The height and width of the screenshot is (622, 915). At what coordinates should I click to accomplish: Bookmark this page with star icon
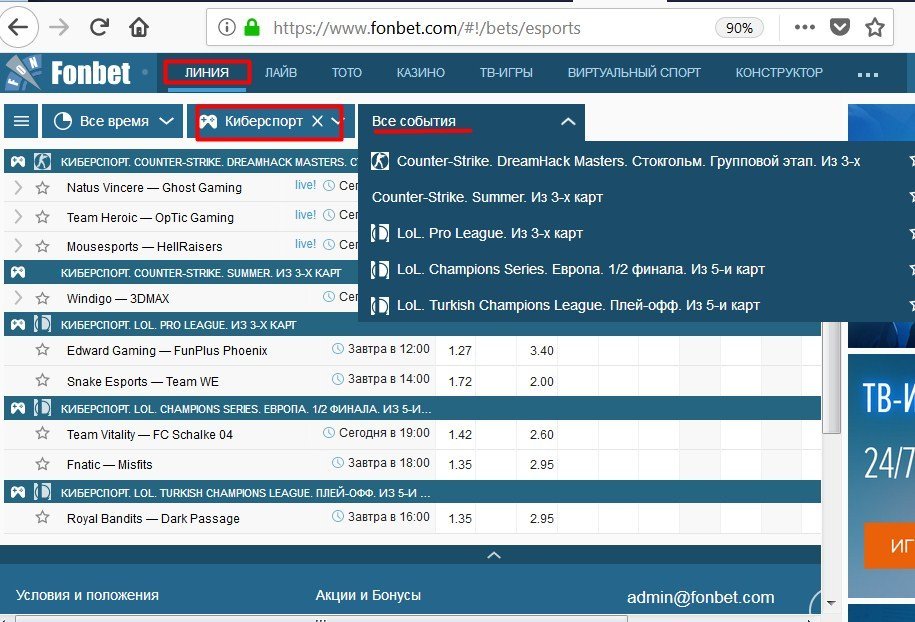click(874, 27)
